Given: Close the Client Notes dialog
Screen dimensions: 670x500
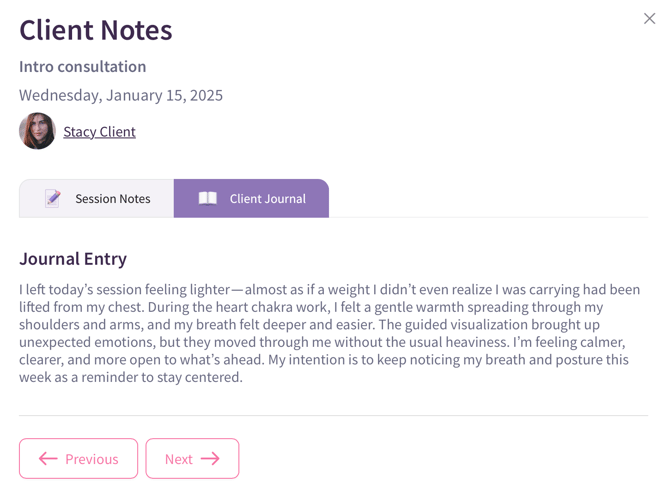Looking at the screenshot, I should pyautogui.click(x=649, y=19).
